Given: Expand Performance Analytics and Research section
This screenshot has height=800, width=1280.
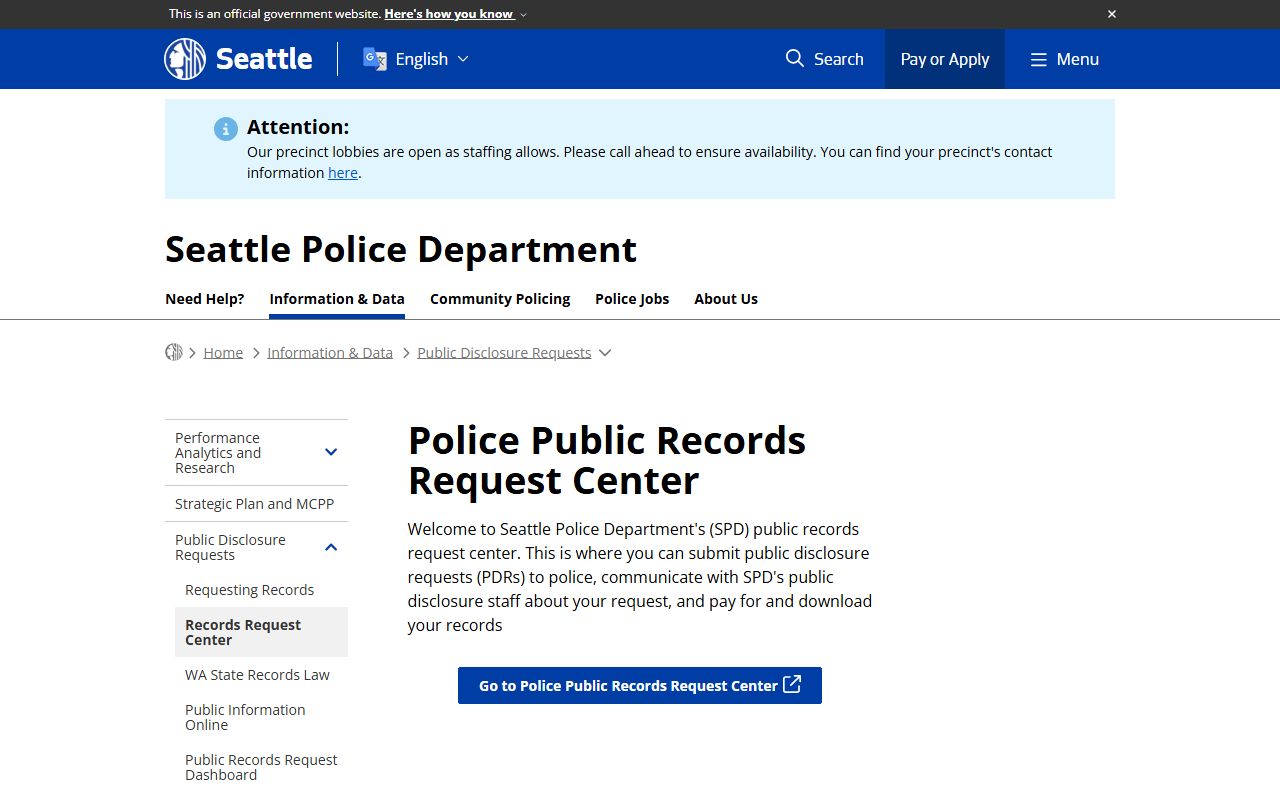Looking at the screenshot, I should pos(331,452).
